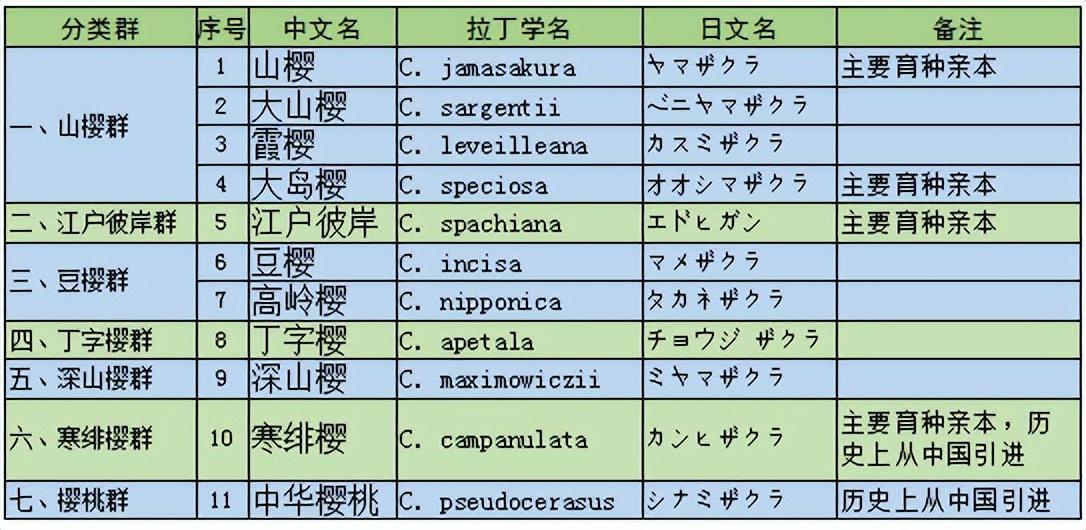Select the C. campanulata cell
Image resolution: width=1086 pixels, height=530 pixels.
pos(519,439)
